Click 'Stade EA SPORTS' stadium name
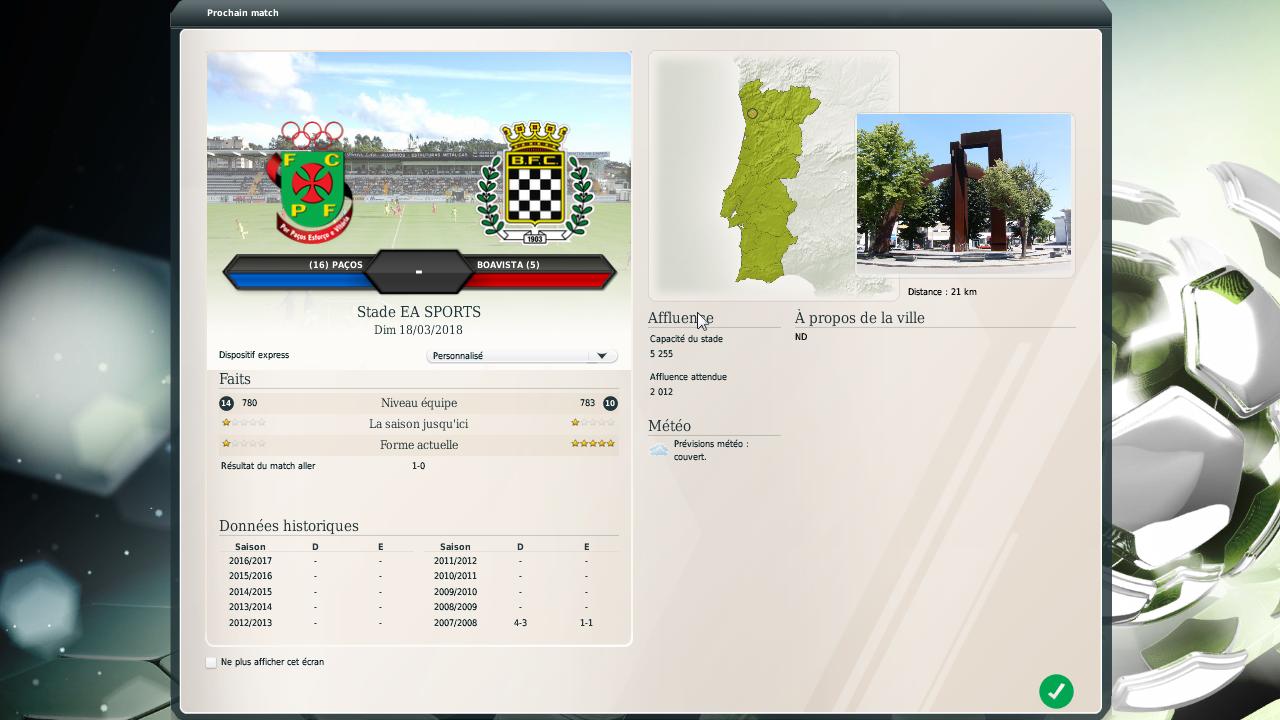1280x720 pixels. click(419, 312)
